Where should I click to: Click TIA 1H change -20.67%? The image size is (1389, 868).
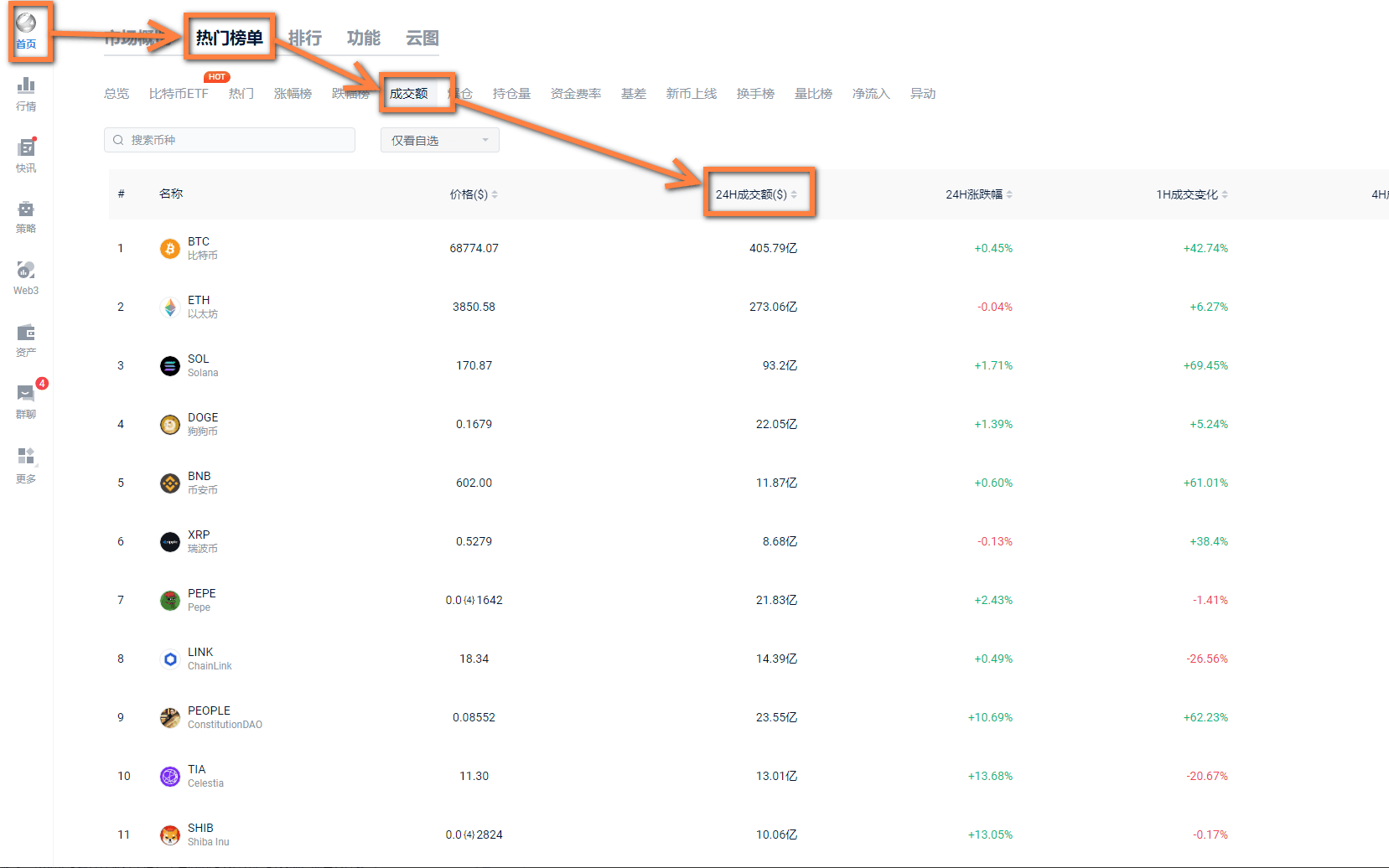click(x=1207, y=777)
